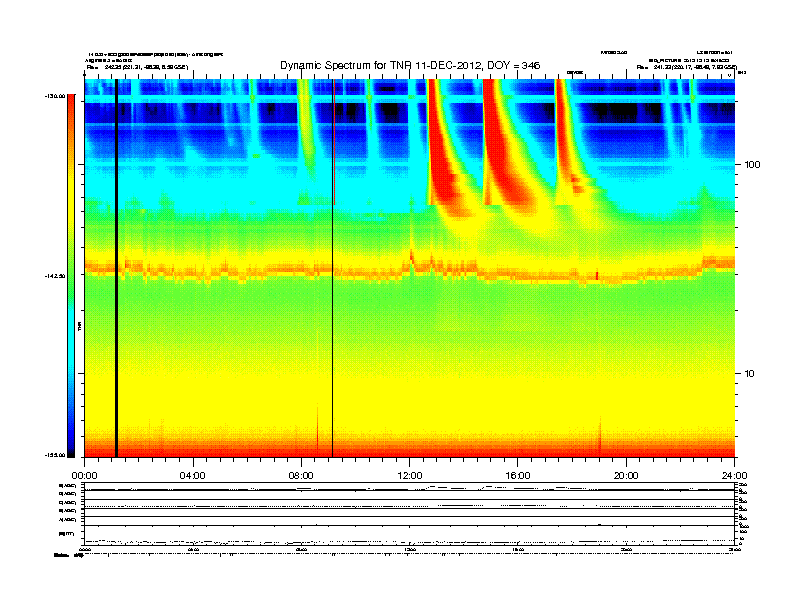The width and height of the screenshot is (792, 612).
Task: Click the thick black vertical line near 01:00
Action: pyautogui.click(x=116, y=268)
